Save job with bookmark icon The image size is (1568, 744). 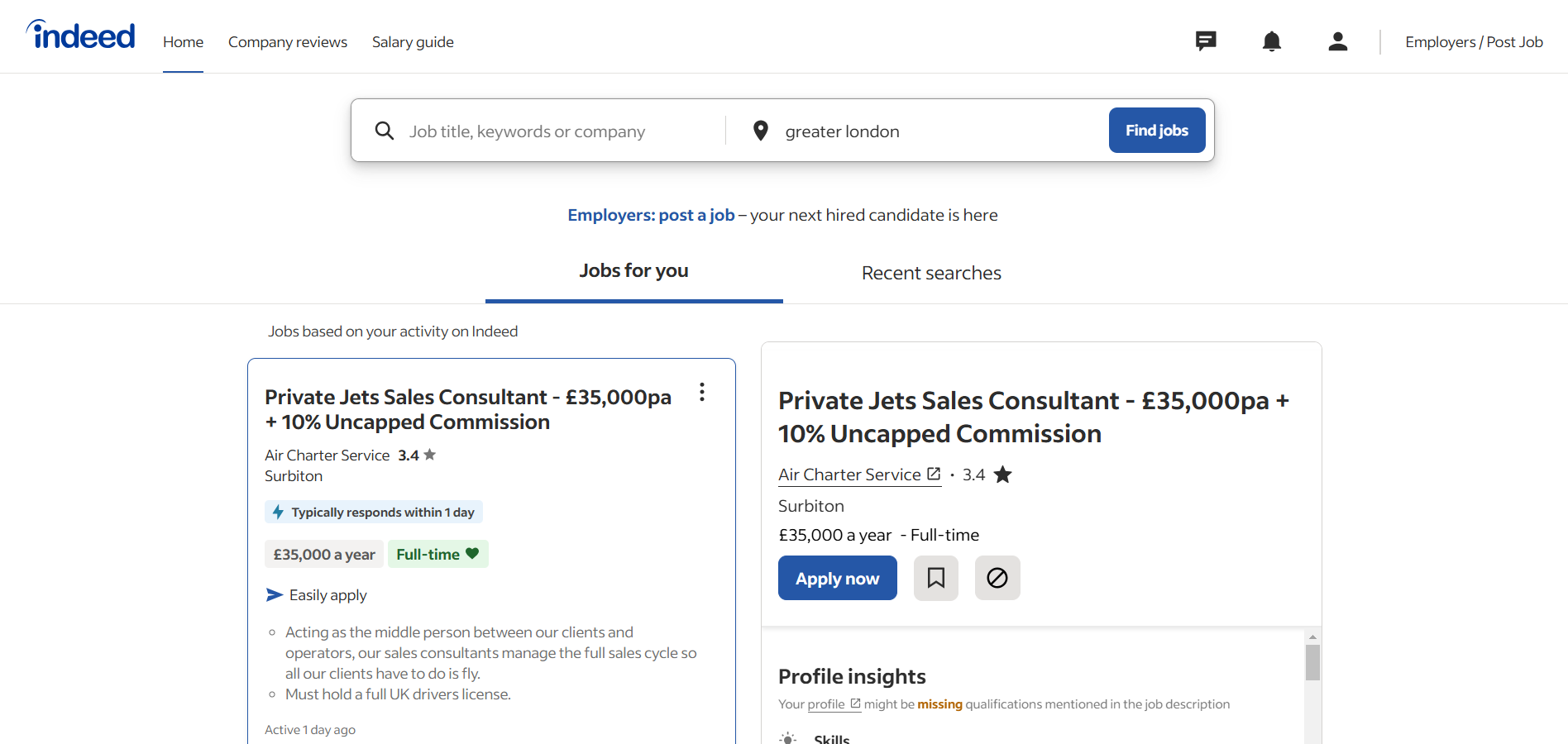[x=936, y=578]
